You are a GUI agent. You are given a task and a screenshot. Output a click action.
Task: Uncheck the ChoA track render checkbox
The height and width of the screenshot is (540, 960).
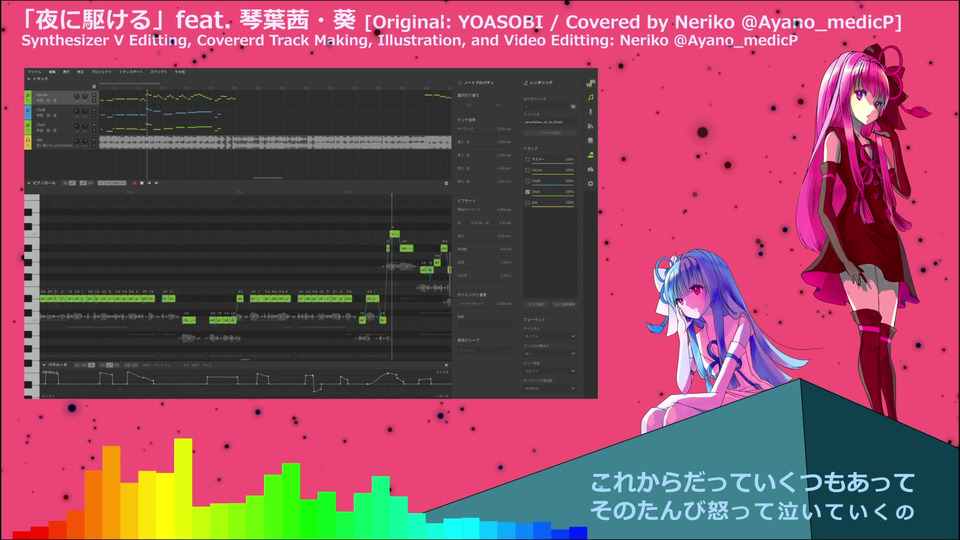527,192
